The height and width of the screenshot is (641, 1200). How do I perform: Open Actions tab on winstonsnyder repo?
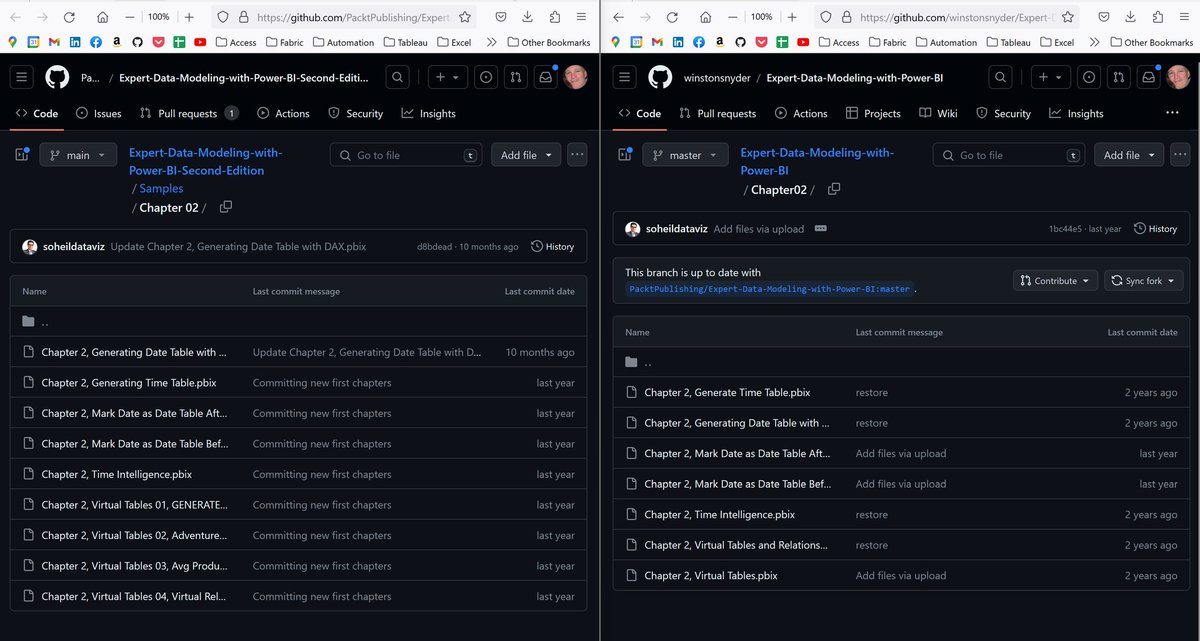click(801, 113)
